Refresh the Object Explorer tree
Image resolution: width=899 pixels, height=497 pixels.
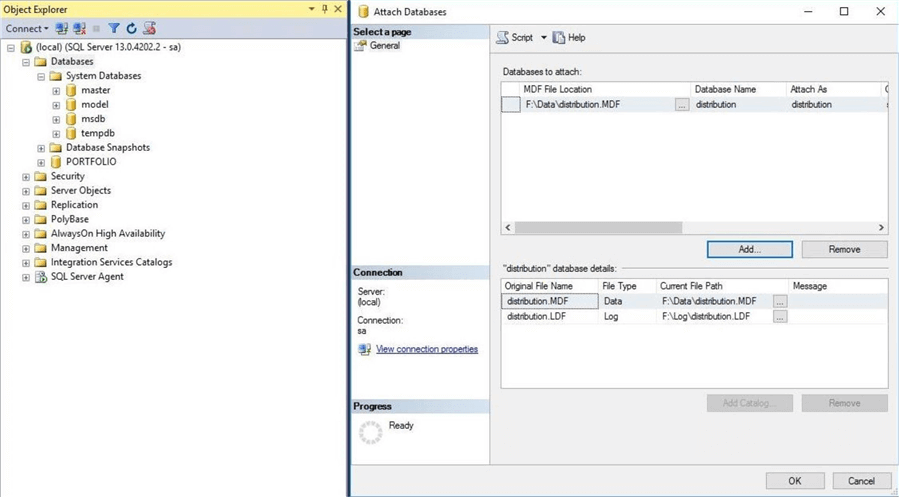click(x=131, y=29)
